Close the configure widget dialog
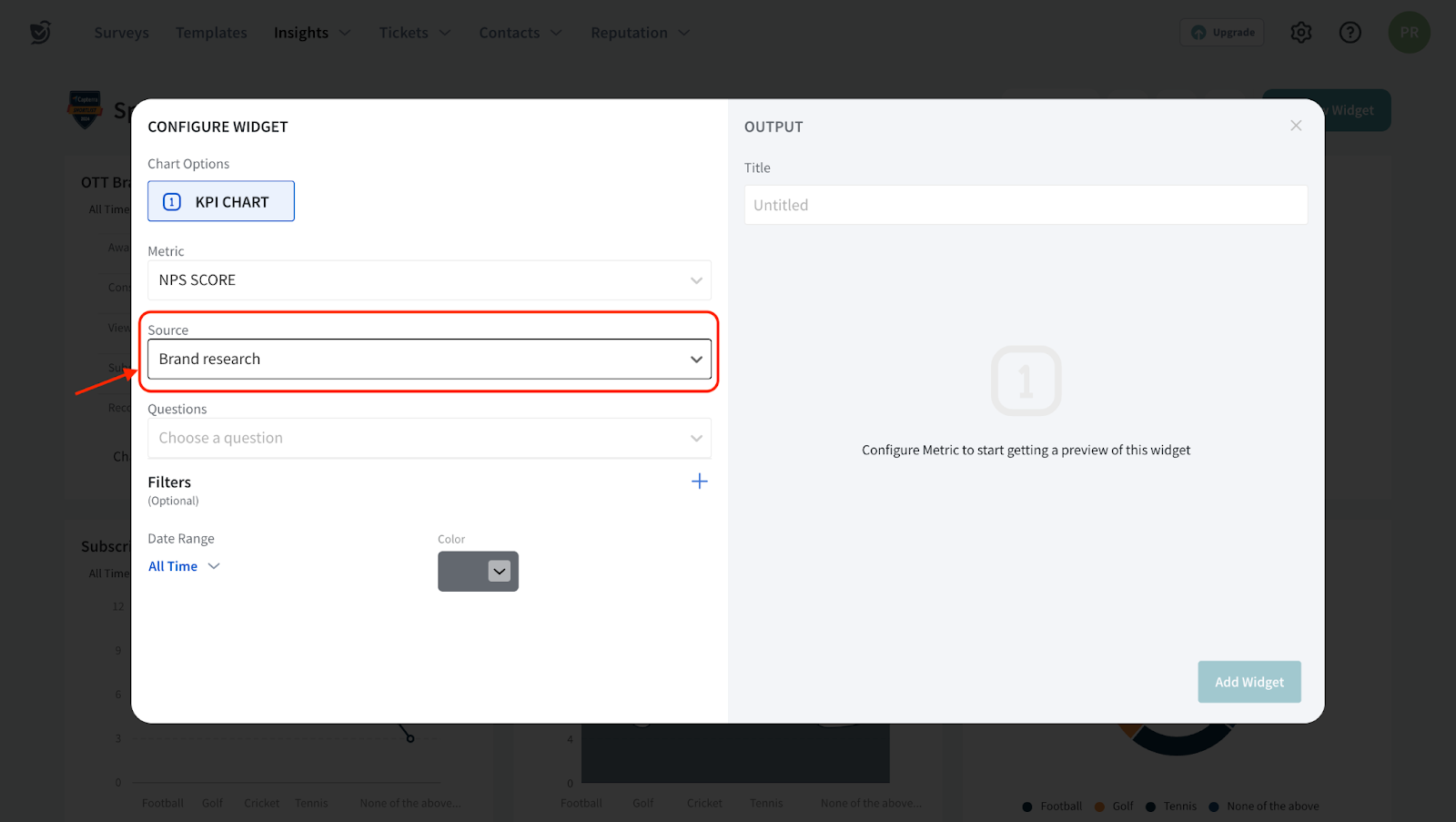The width and height of the screenshot is (1456, 822). pyautogui.click(x=1296, y=126)
